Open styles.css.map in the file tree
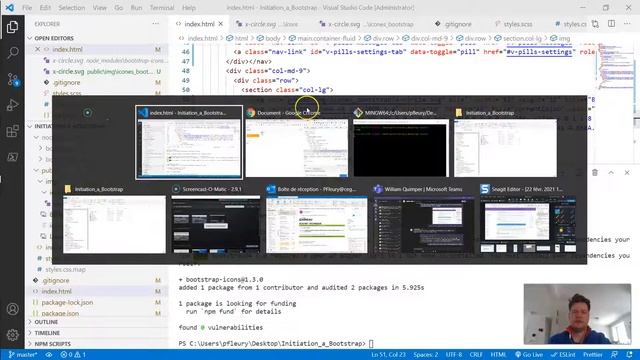The height and width of the screenshot is (360, 640). (65, 269)
